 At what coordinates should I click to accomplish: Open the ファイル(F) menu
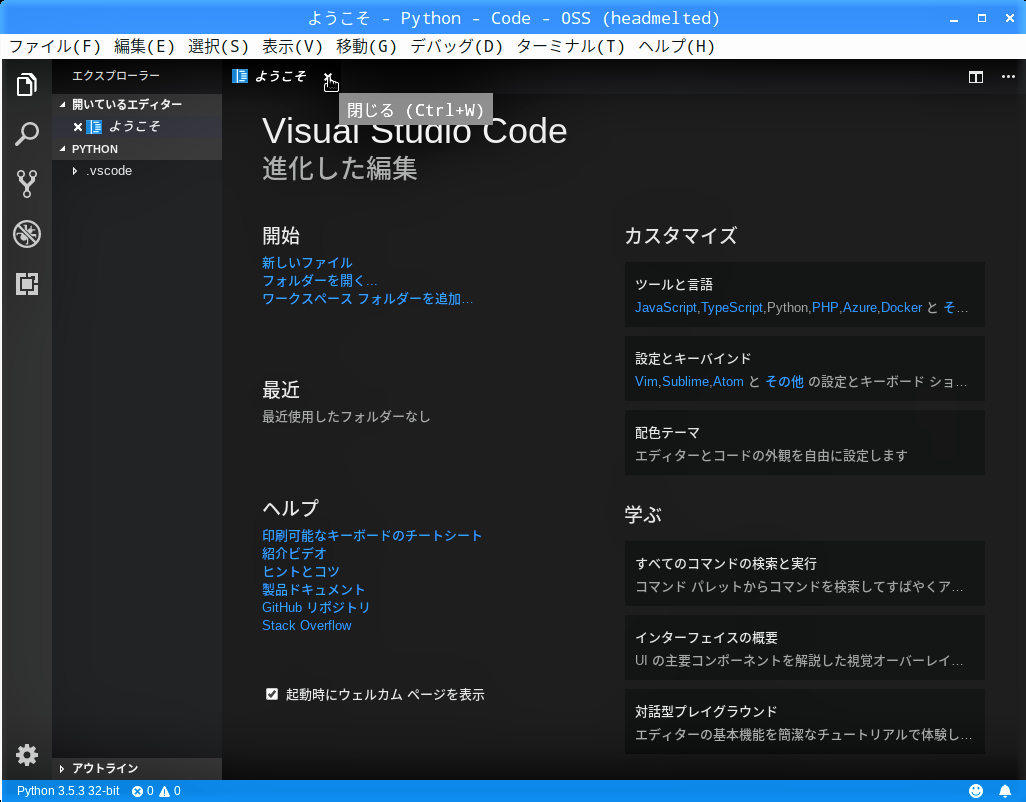point(55,46)
